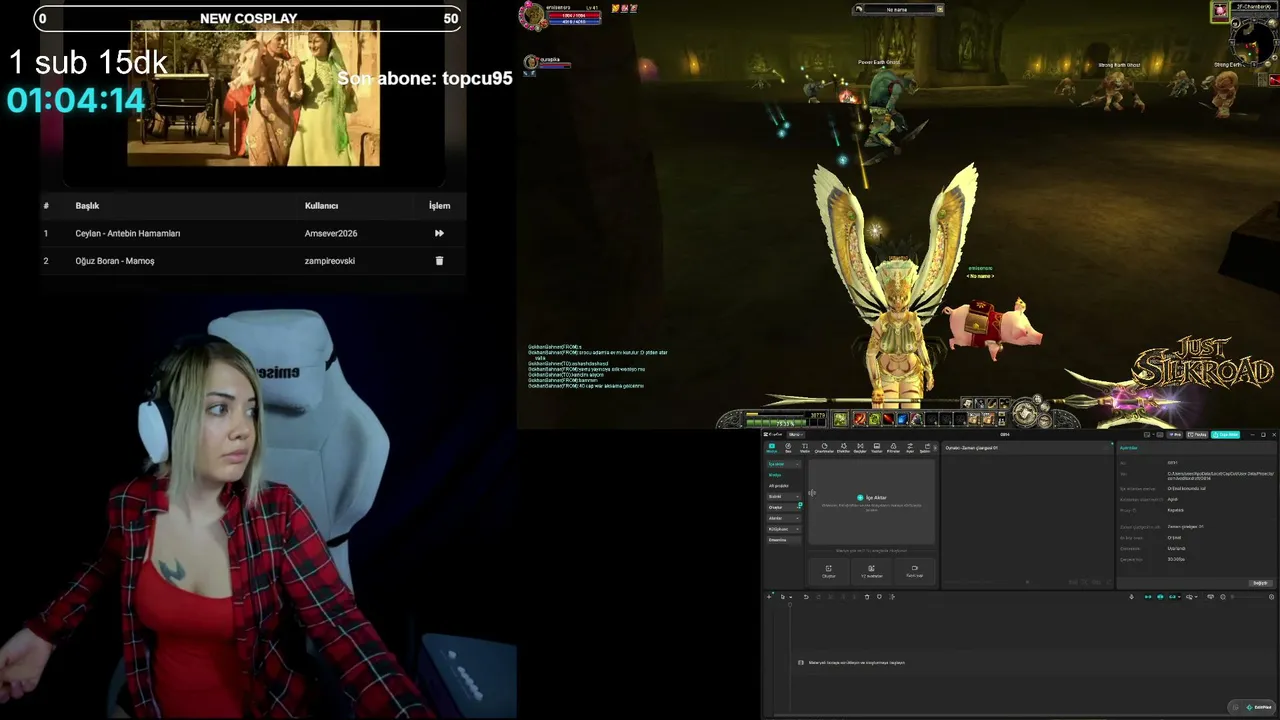Viewport: 1280px width, 720px height.
Task: Click the NEW COSPLAY goal progress bar
Action: click(248, 18)
